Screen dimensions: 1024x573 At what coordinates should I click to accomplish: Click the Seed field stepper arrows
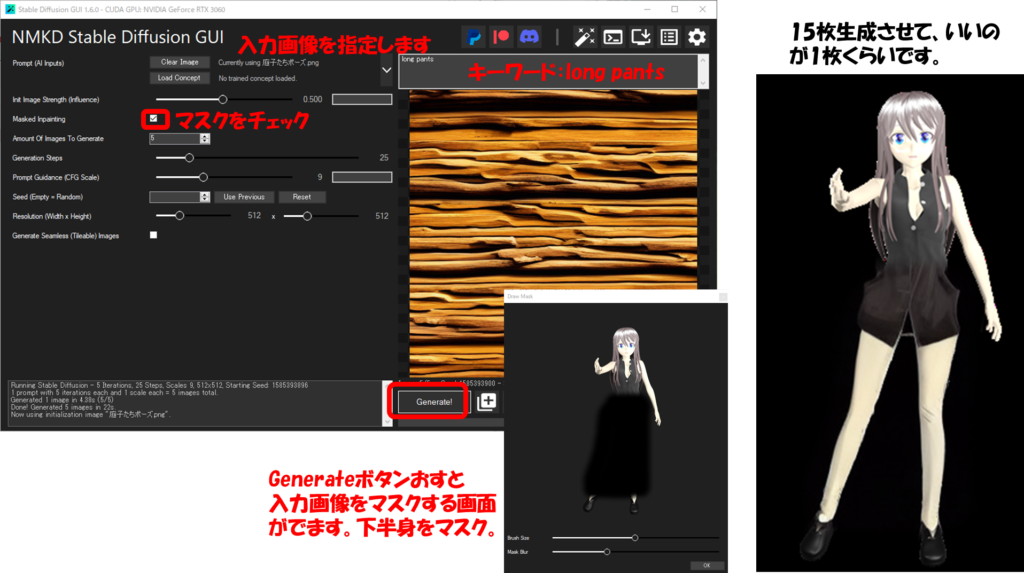coord(205,197)
